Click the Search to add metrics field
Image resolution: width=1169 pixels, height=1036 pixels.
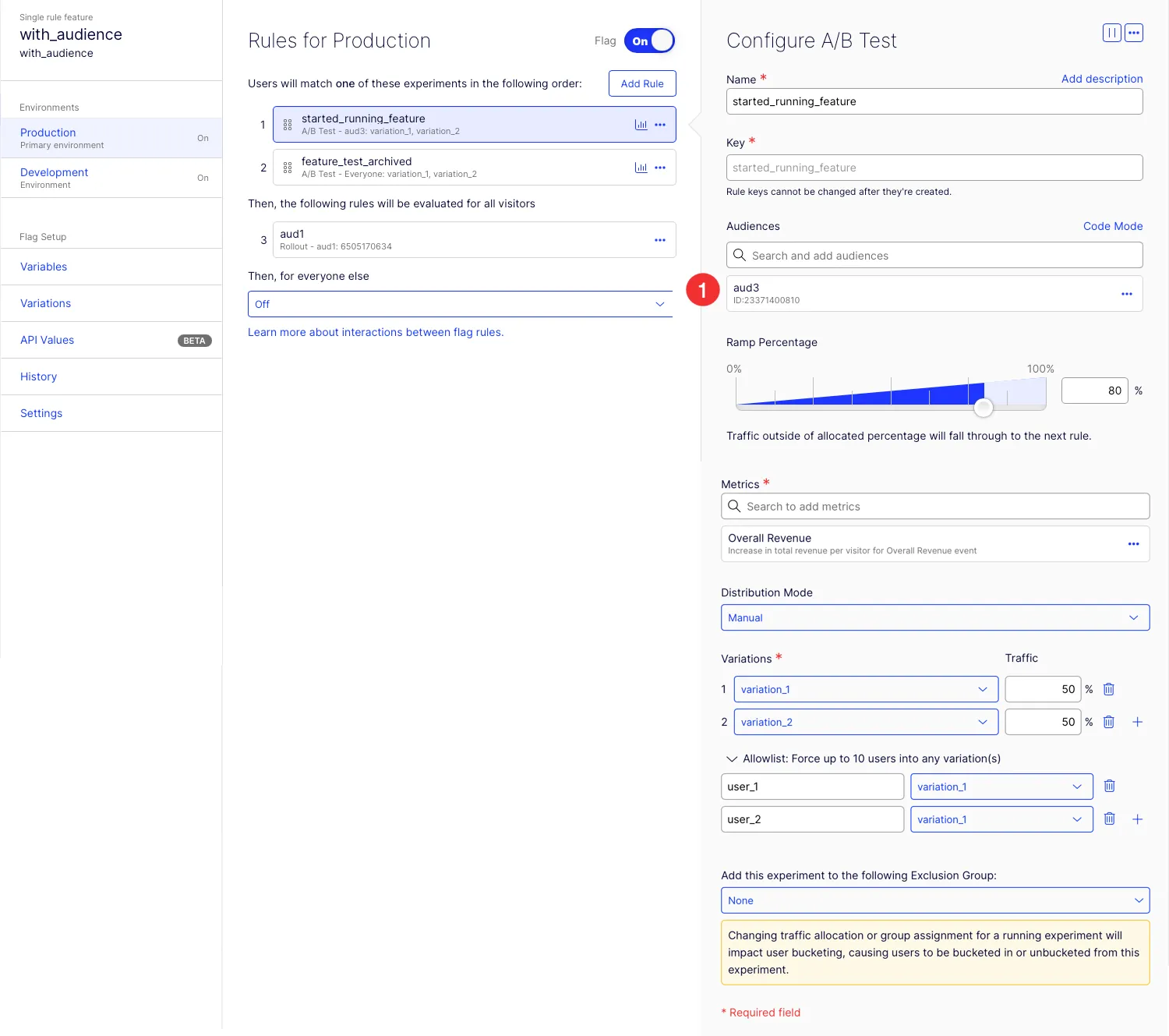(x=935, y=507)
